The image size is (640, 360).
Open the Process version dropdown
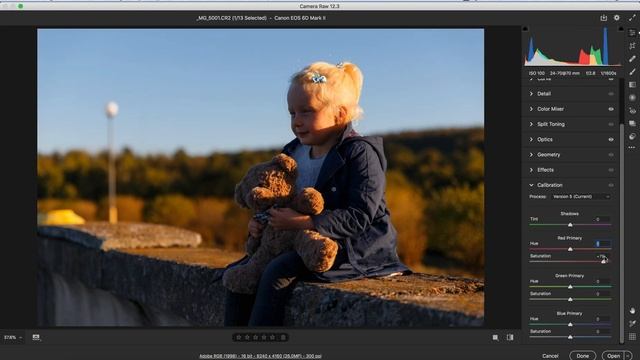click(x=581, y=197)
